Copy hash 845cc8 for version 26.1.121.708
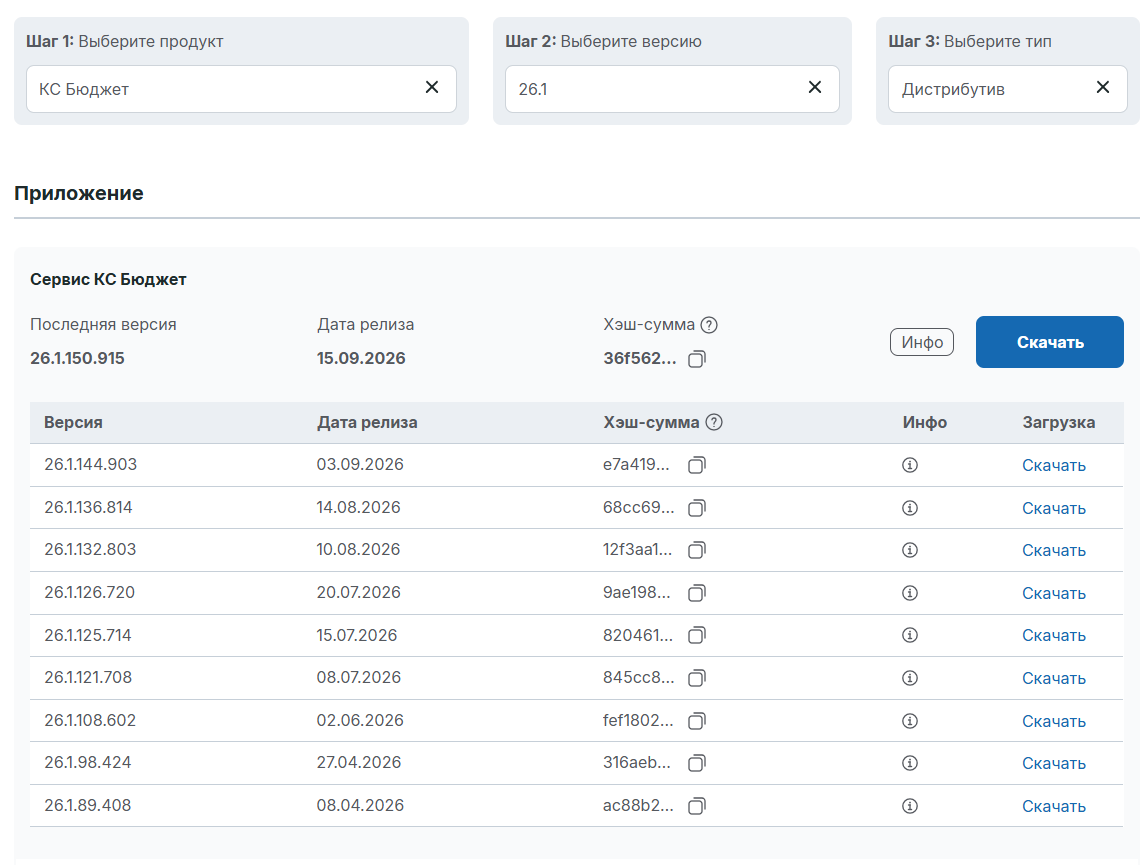Image resolution: width=1147 pixels, height=865 pixels. tap(697, 678)
